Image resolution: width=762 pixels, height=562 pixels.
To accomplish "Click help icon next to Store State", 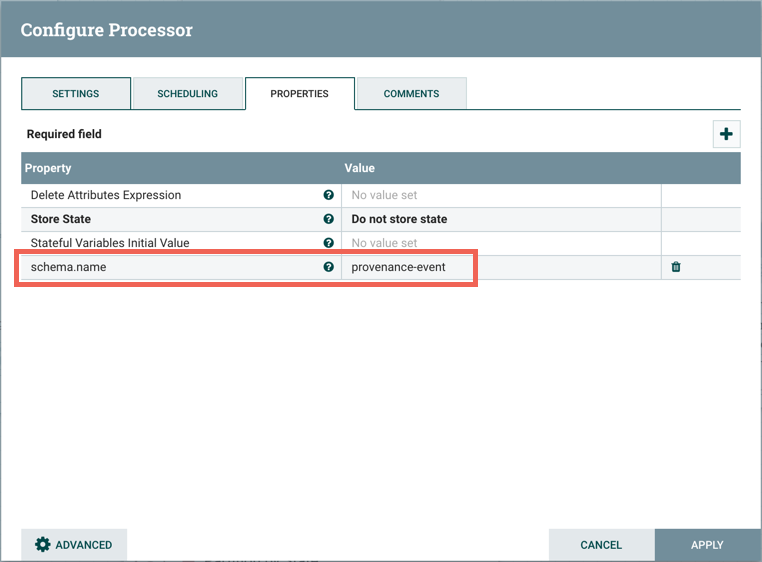I will [x=328, y=219].
